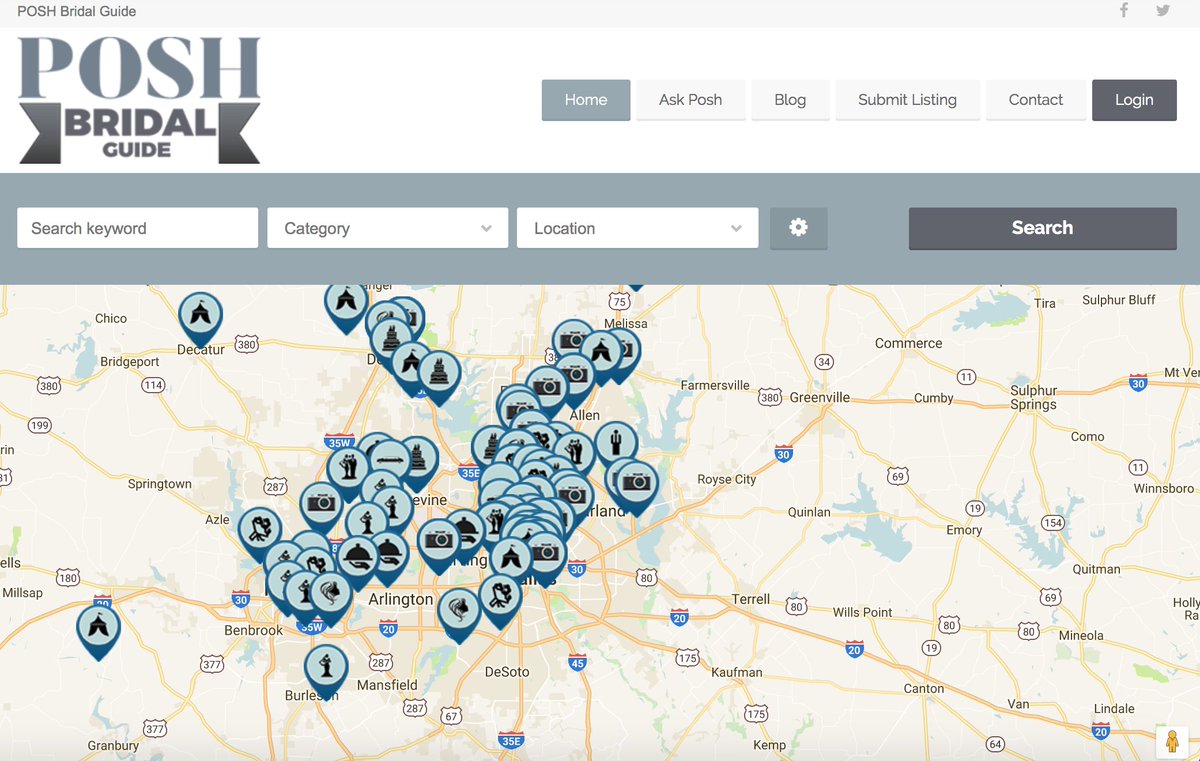The image size is (1200, 761).
Task: Select the hairstyle marker north of DeSoto
Action: [x=459, y=612]
